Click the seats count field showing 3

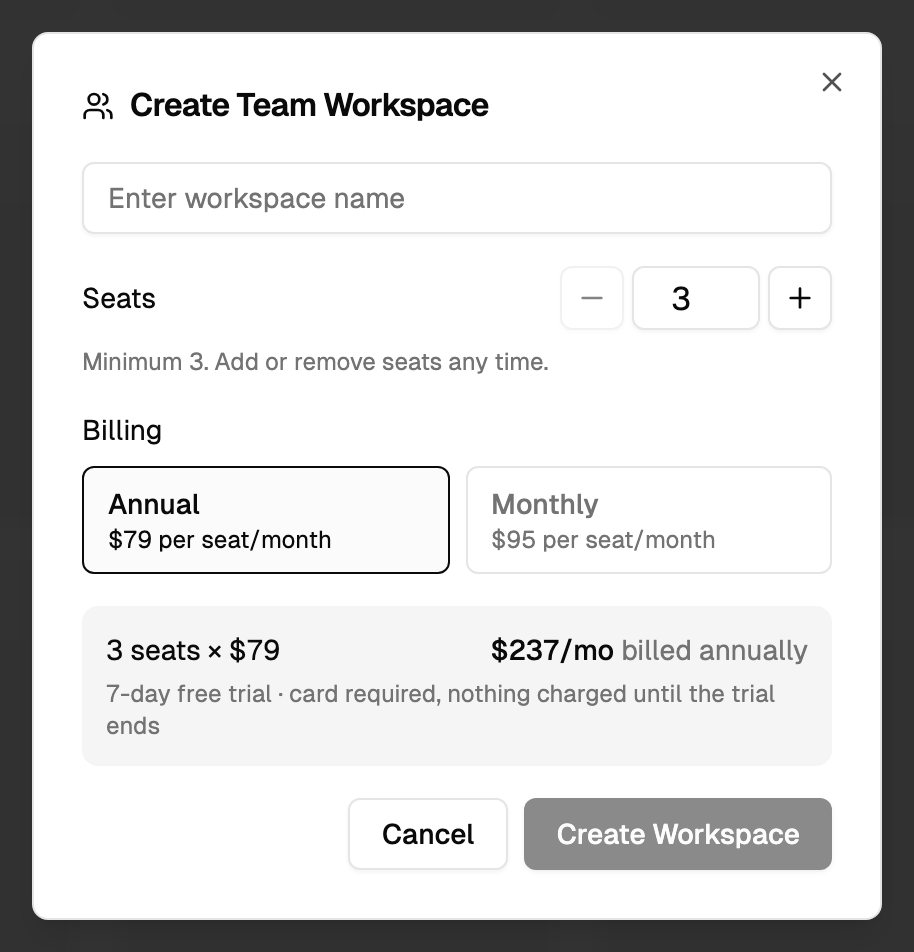tap(696, 298)
